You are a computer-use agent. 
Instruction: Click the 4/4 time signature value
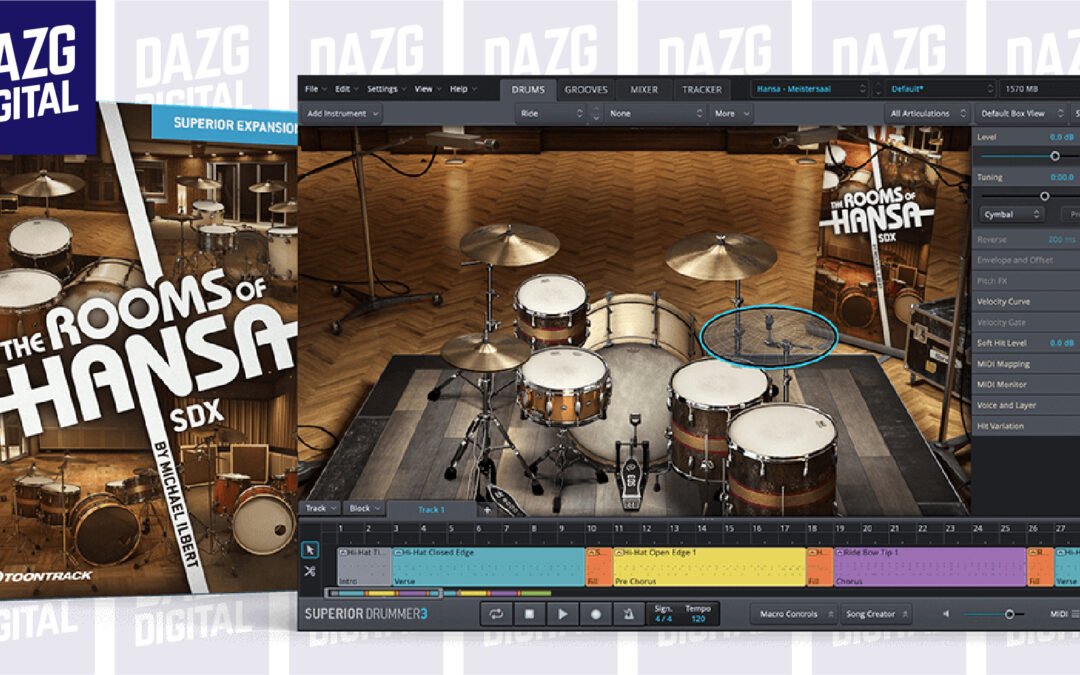(663, 619)
